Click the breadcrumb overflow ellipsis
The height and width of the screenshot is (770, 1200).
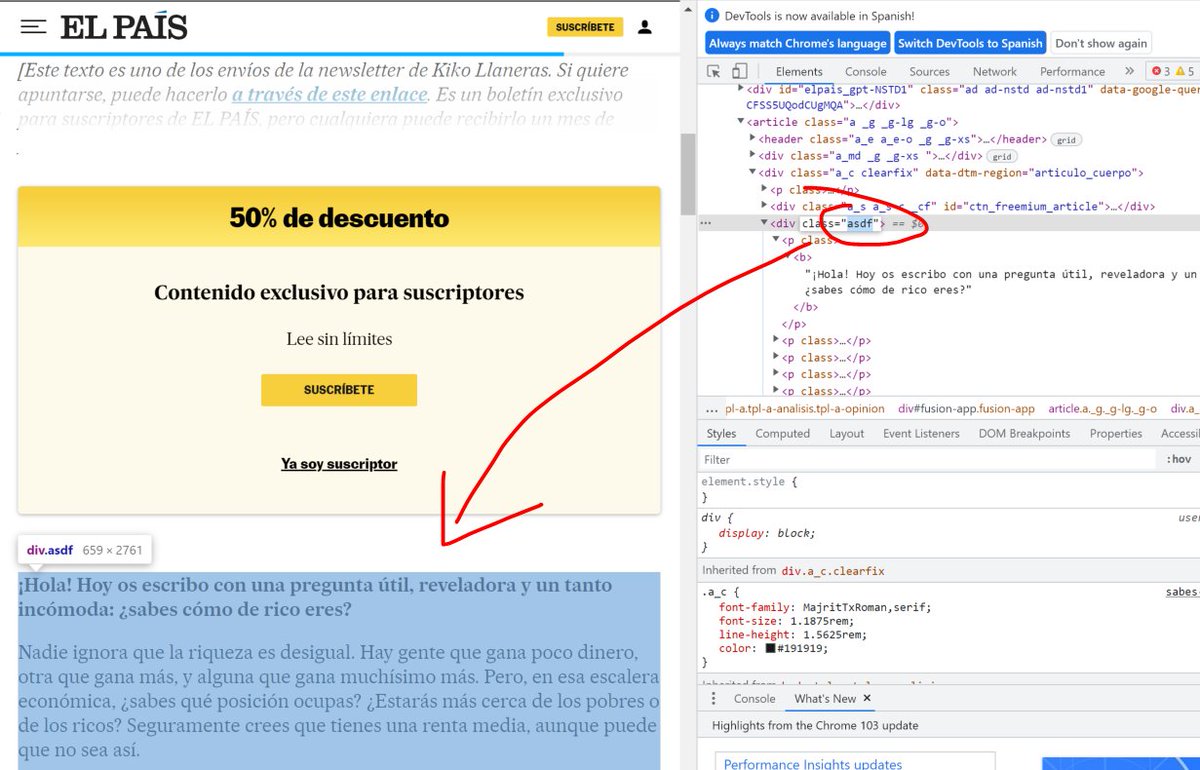(711, 409)
